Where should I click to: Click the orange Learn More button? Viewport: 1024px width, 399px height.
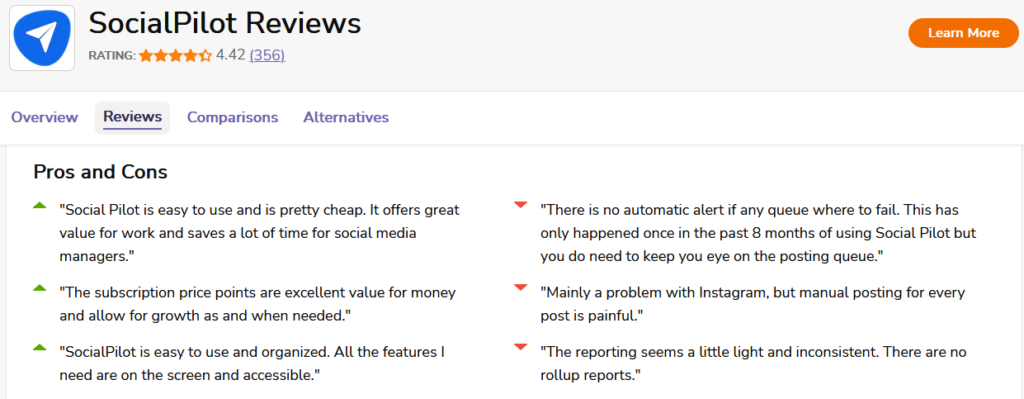[x=963, y=33]
